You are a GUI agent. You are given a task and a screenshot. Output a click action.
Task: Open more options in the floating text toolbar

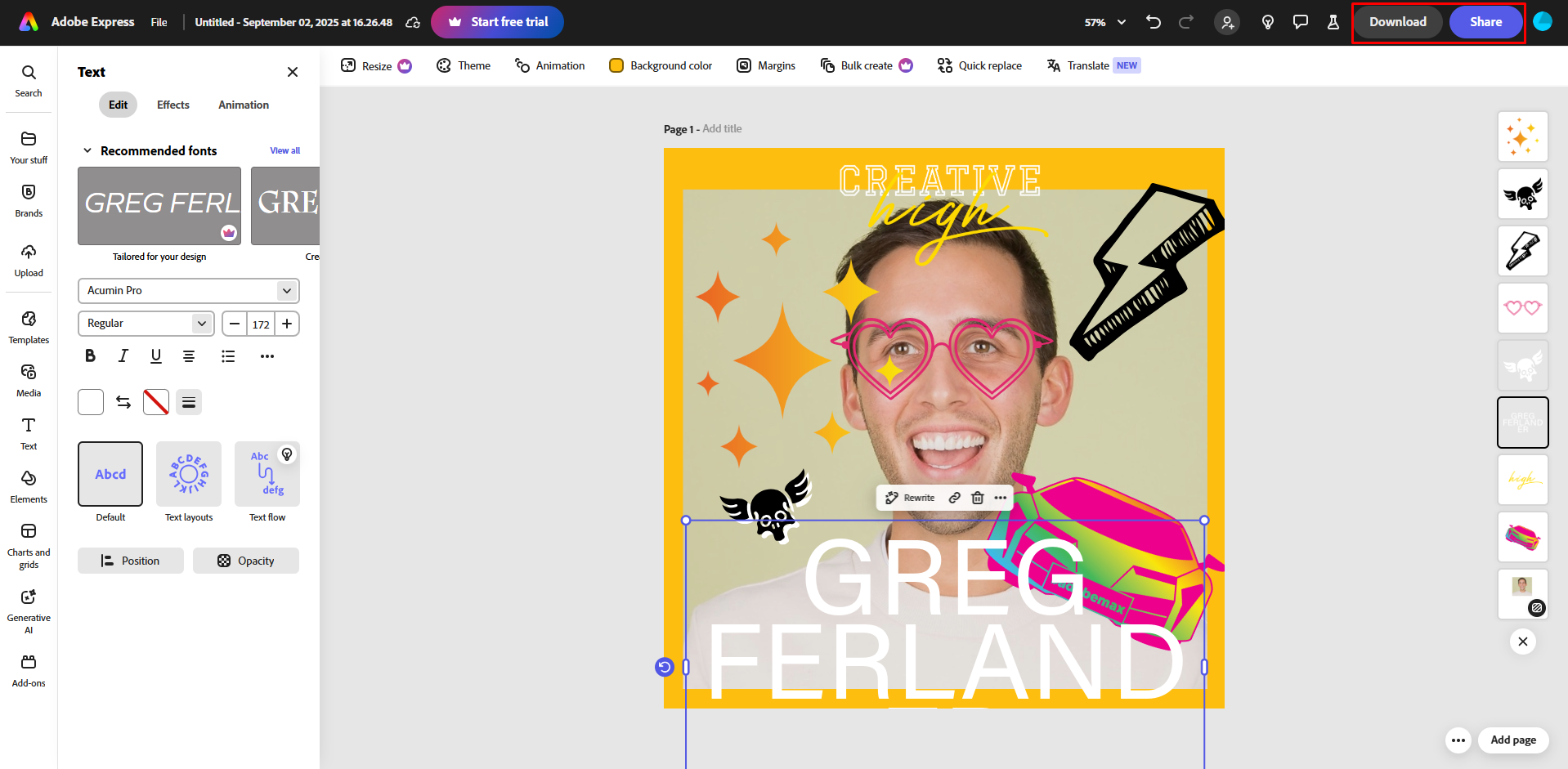(1001, 498)
